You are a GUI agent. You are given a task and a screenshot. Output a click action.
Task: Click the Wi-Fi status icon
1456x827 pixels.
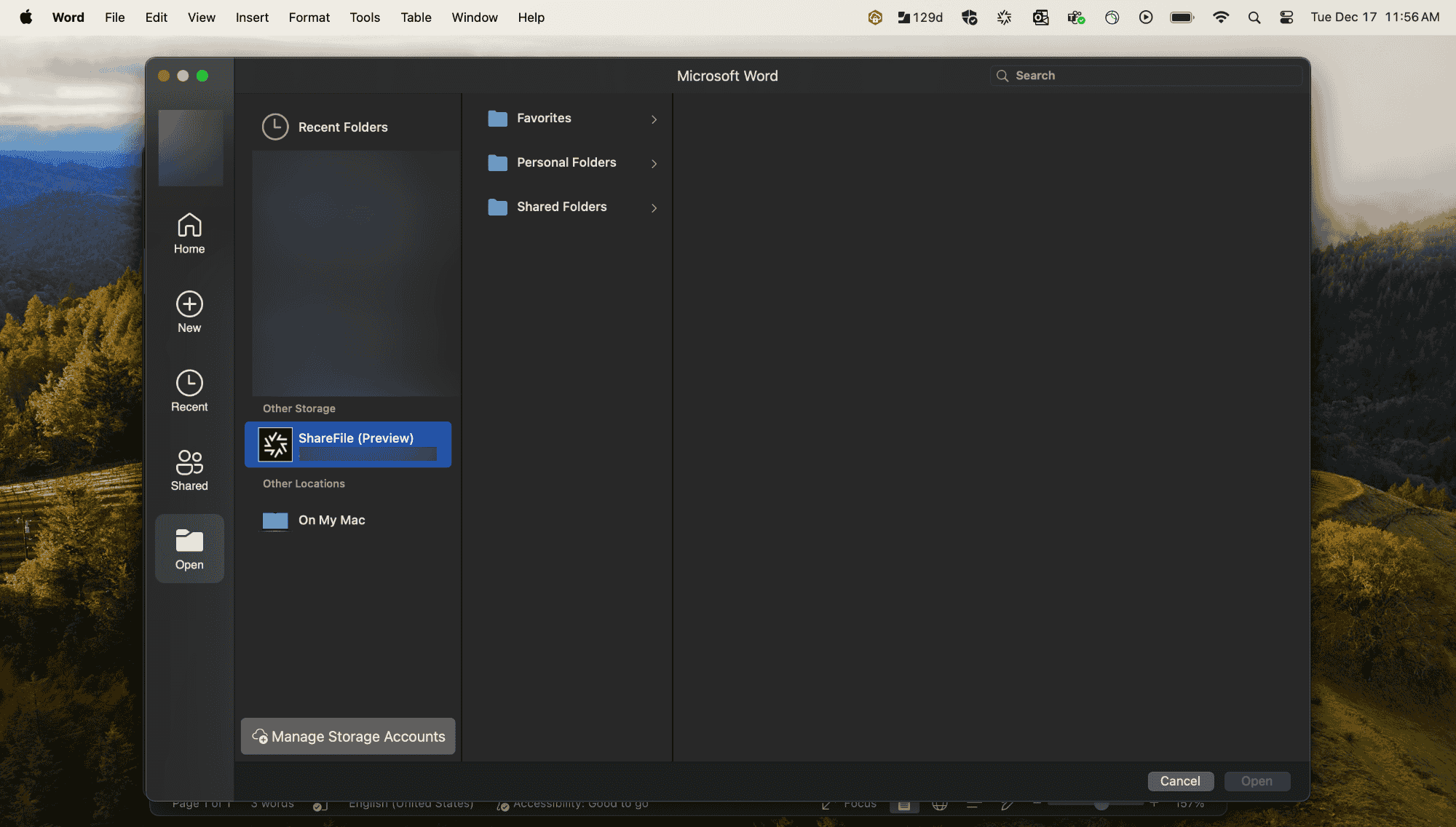(1221, 17)
